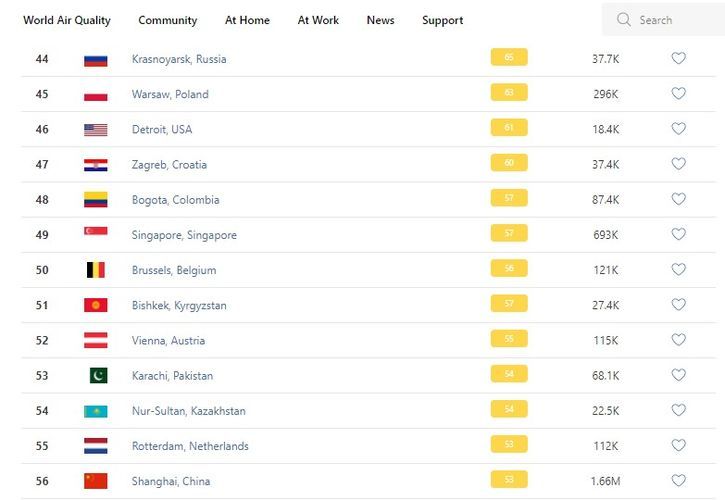Open the Community menu
This screenshot has height=500, width=725.
(168, 20)
